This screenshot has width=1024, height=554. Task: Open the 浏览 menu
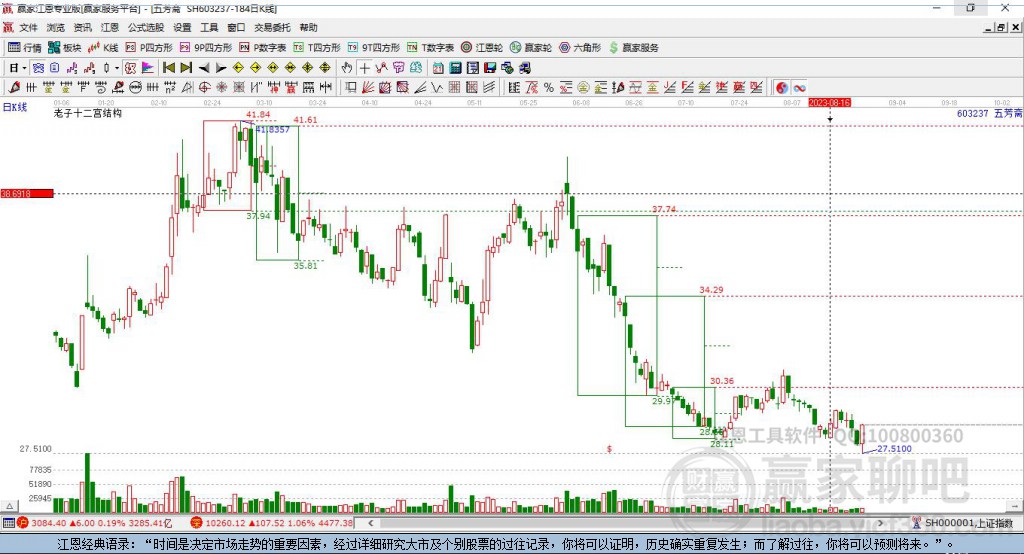point(56,27)
